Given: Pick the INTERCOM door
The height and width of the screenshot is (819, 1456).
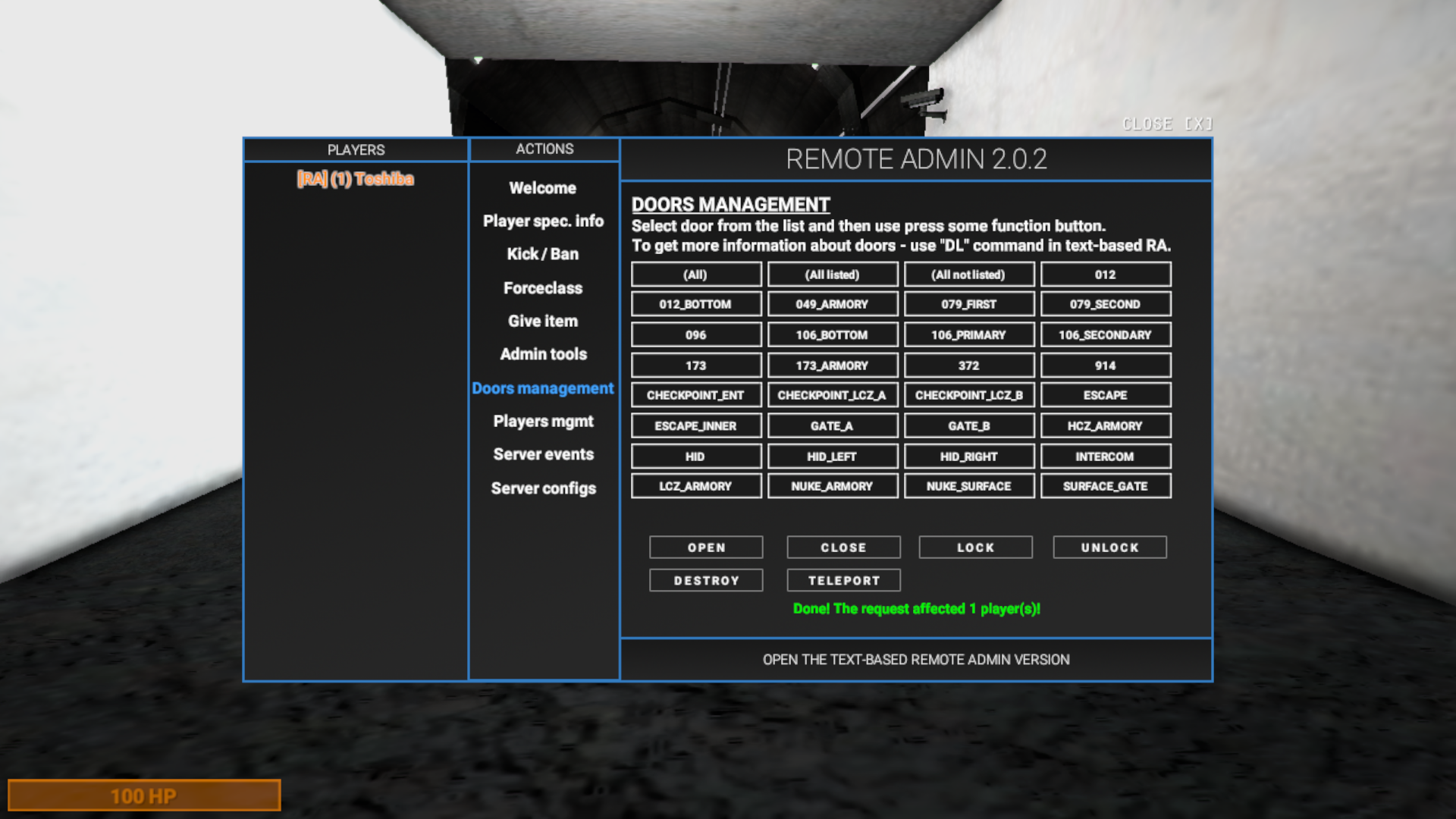Looking at the screenshot, I should pyautogui.click(x=1105, y=457).
